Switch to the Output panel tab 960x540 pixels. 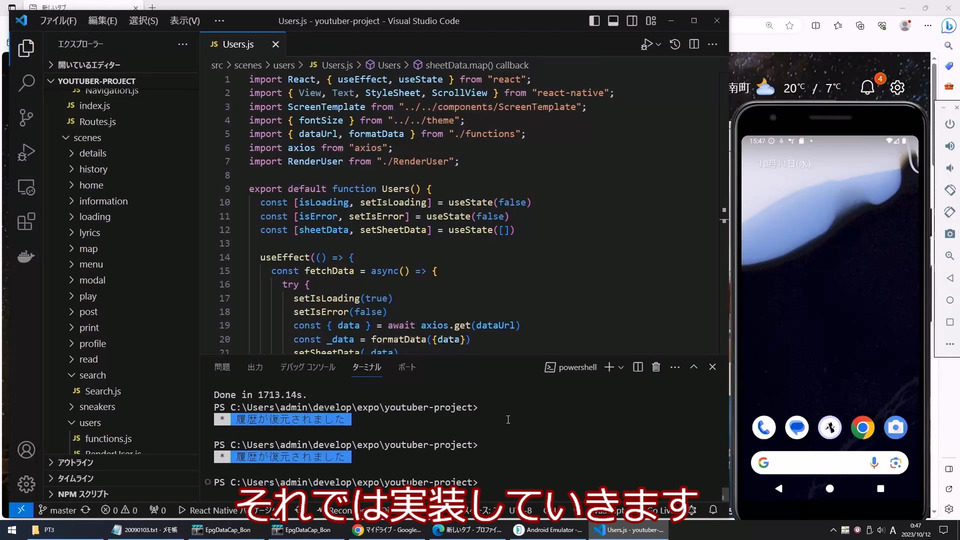click(255, 367)
